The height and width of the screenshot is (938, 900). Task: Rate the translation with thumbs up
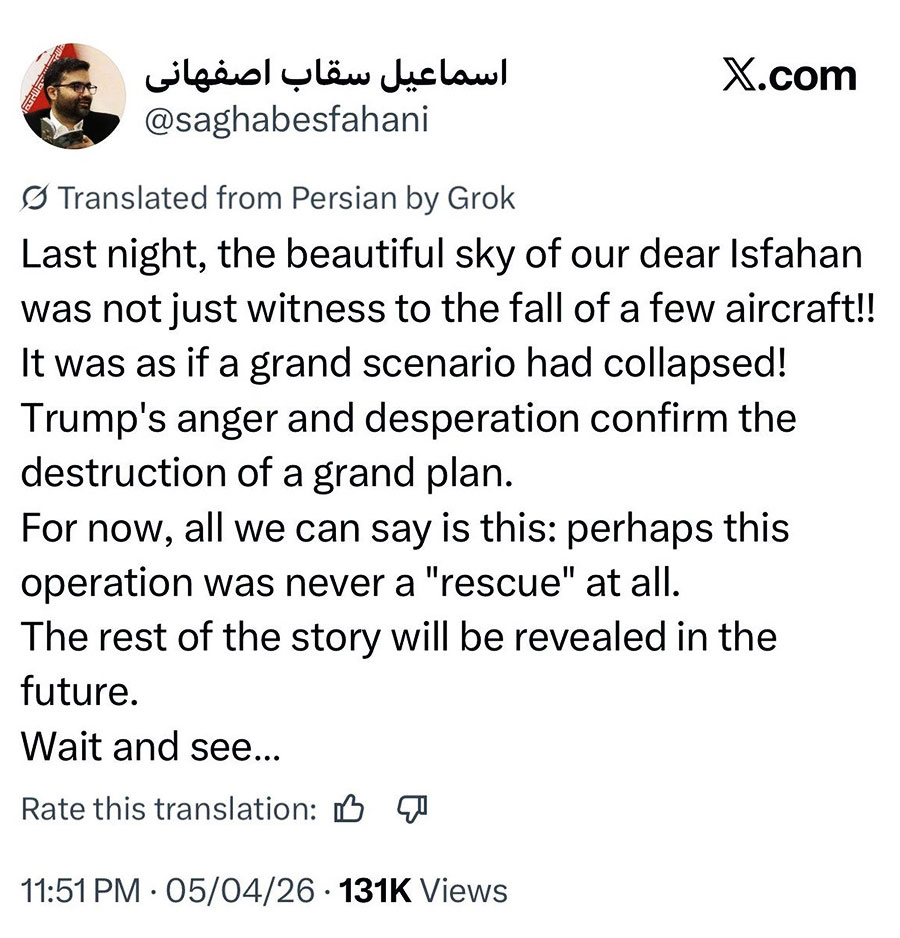point(350,808)
